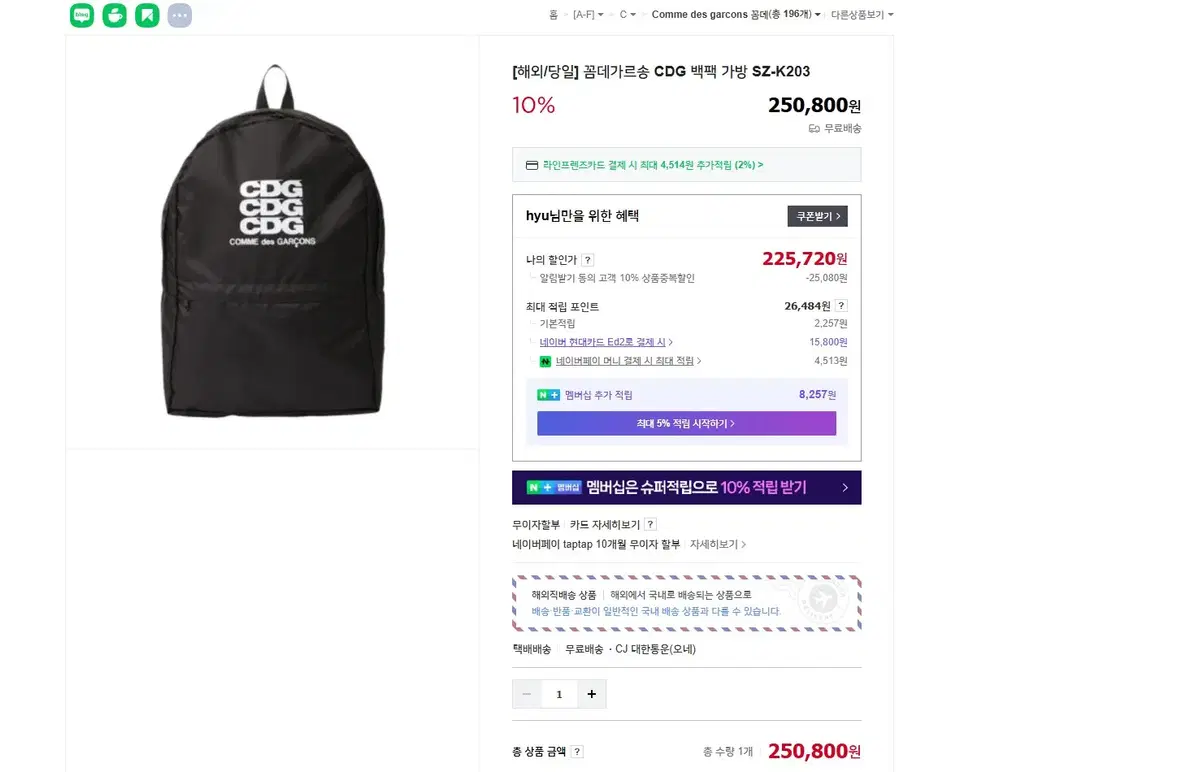Viewport: 1199px width, 772px height.
Task: Open the 총 상품 금액 help icon
Action: [577, 751]
